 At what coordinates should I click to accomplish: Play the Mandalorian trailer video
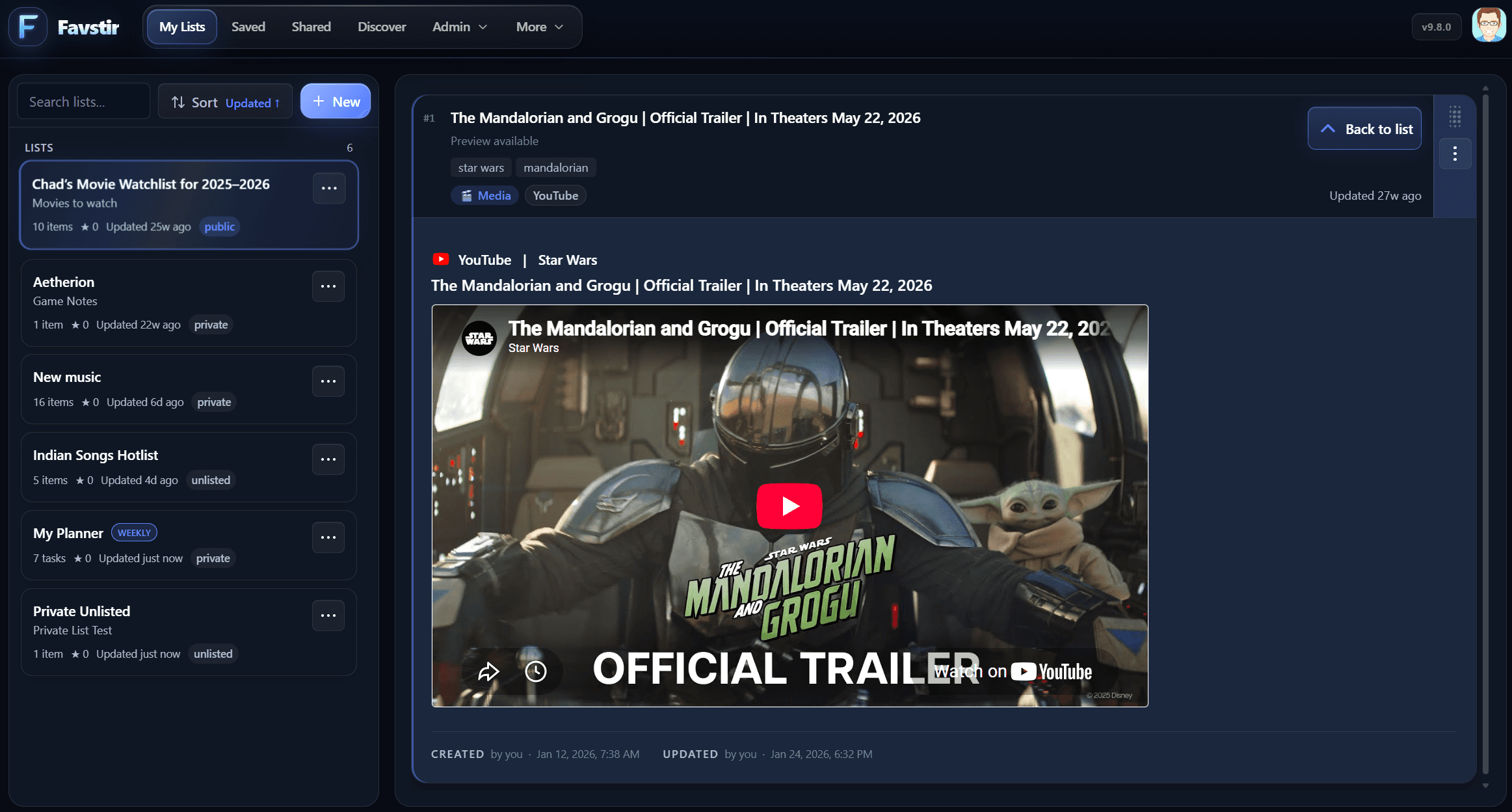point(789,506)
